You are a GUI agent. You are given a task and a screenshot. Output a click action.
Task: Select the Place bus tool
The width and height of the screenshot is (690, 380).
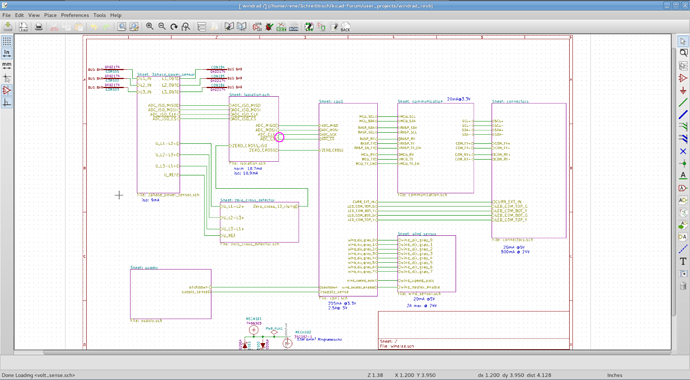point(683,115)
